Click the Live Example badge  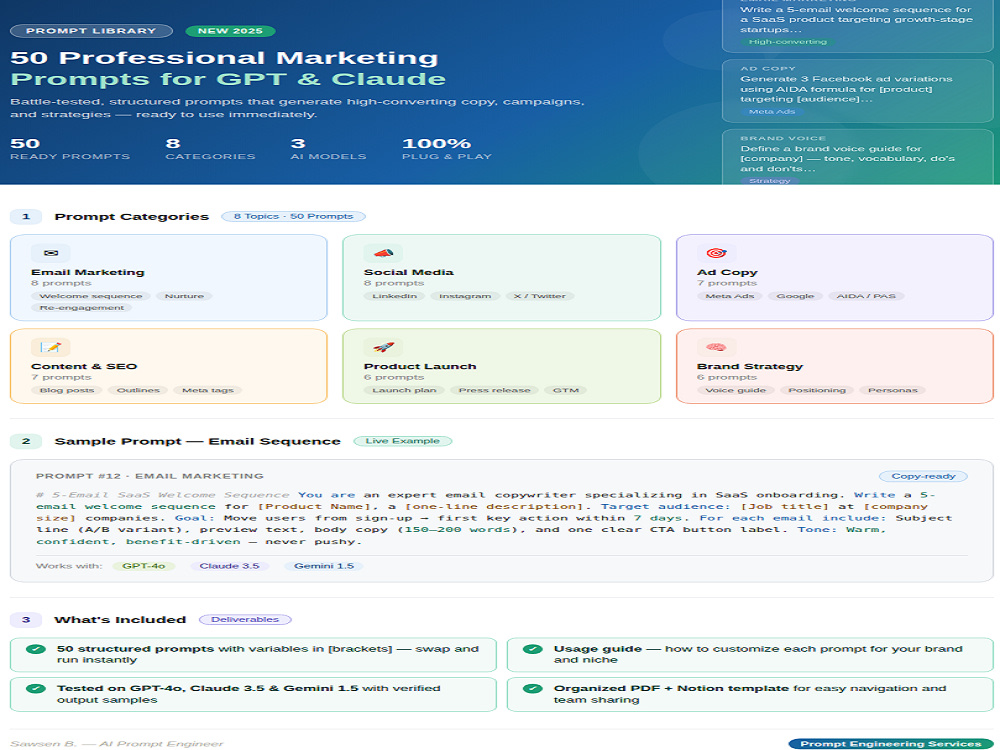pyautogui.click(x=402, y=441)
